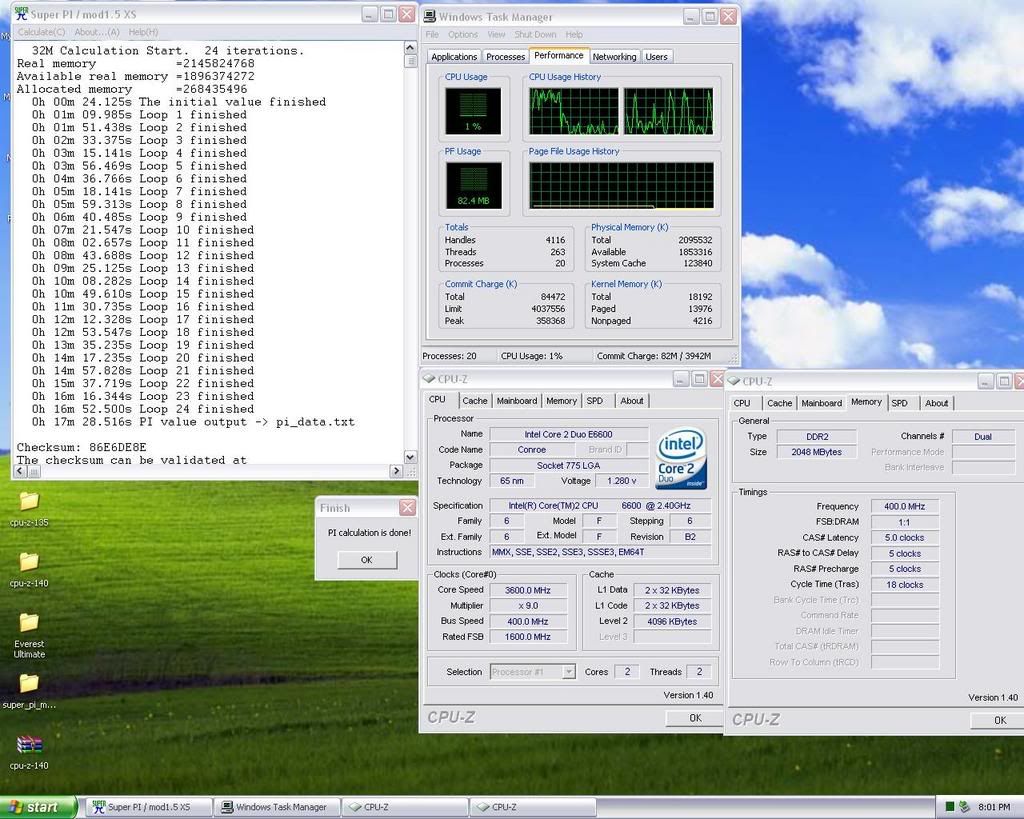The height and width of the screenshot is (819, 1024).
Task: Open Task Manager's Shut Down menu
Action: click(x=535, y=34)
